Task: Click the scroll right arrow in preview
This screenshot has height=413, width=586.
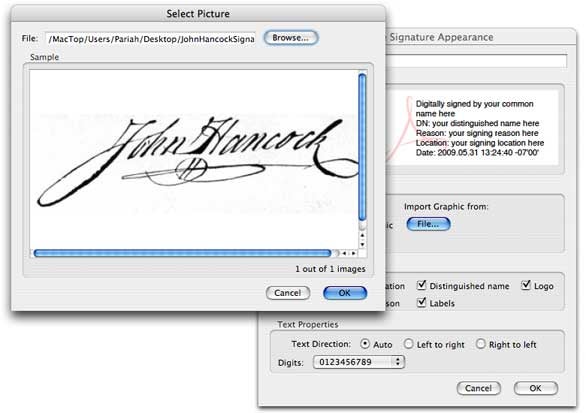Action: coord(353,253)
